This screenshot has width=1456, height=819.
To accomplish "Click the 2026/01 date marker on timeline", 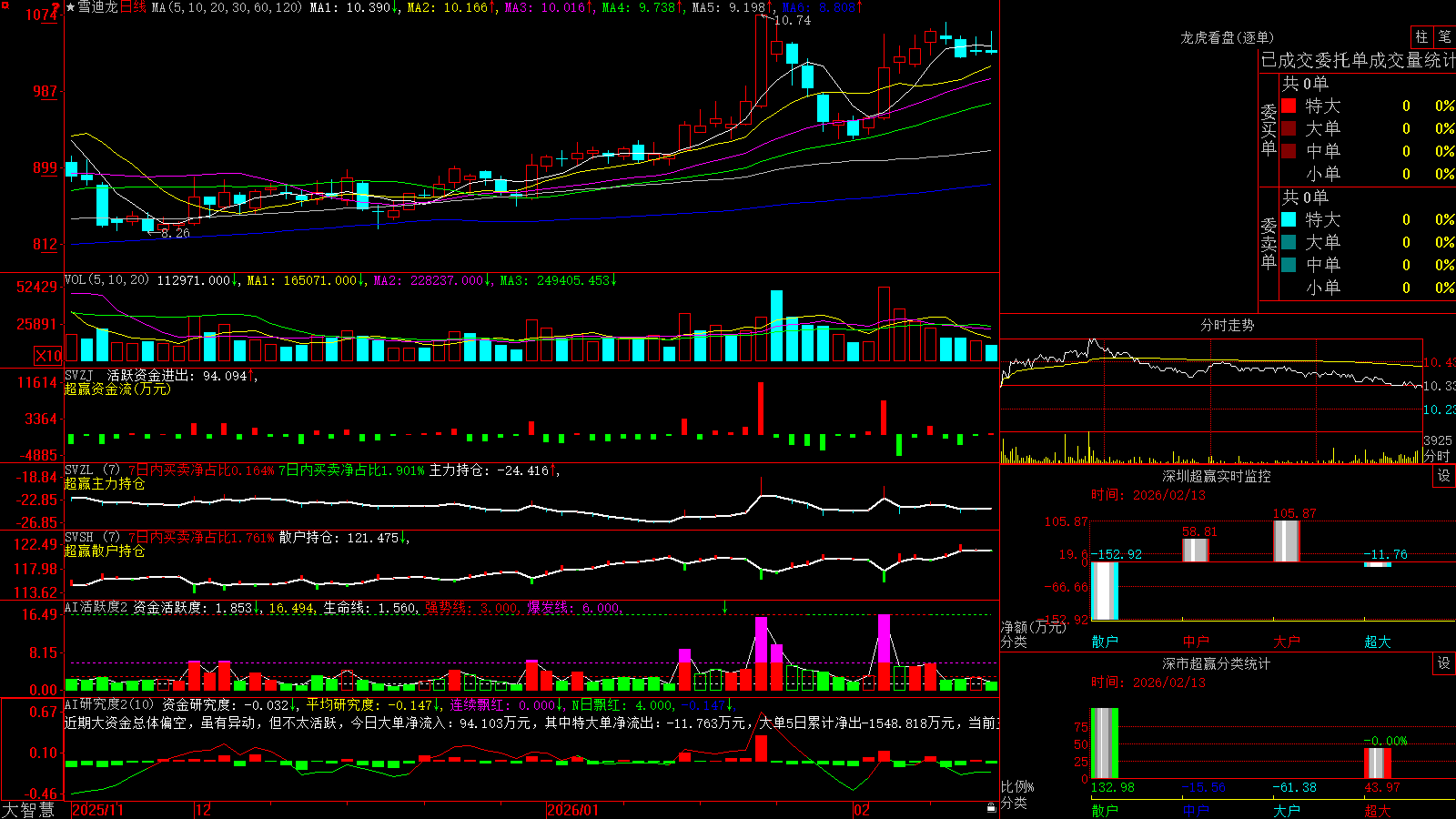I will [x=573, y=810].
